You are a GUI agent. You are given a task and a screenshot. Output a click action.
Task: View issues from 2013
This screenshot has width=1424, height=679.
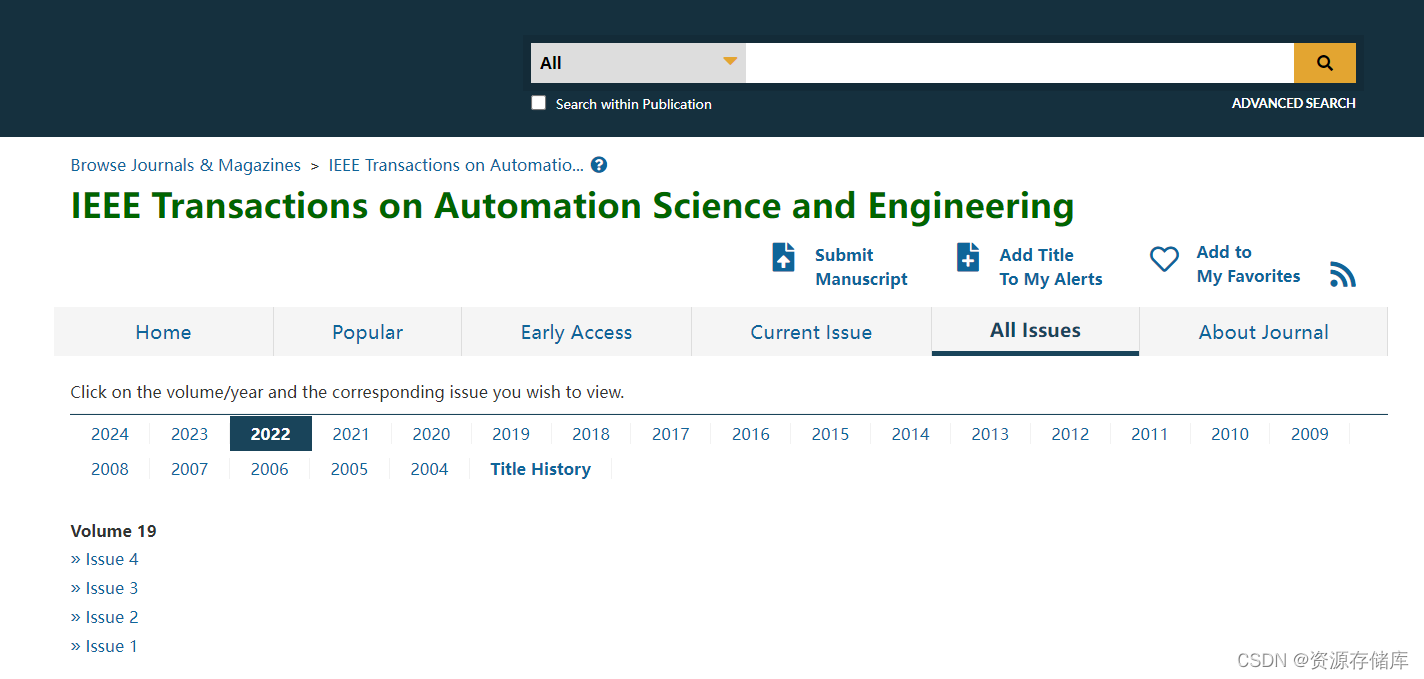tap(990, 434)
